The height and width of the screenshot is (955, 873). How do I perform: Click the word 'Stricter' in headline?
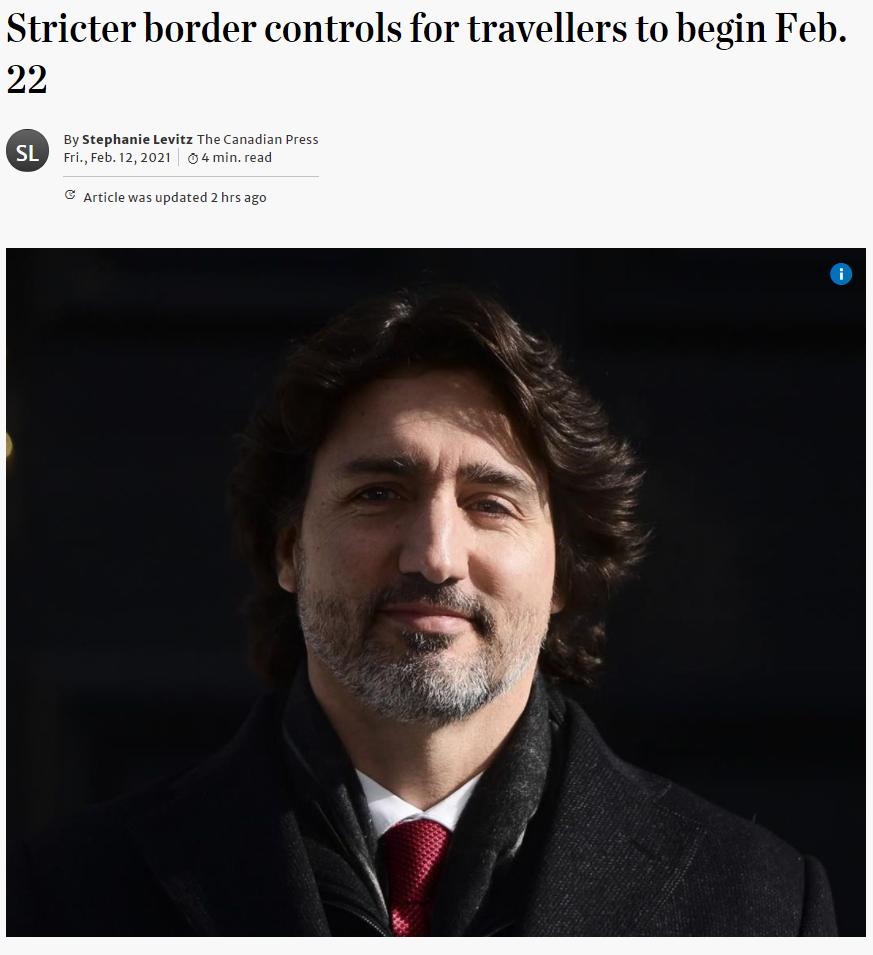tap(71, 28)
